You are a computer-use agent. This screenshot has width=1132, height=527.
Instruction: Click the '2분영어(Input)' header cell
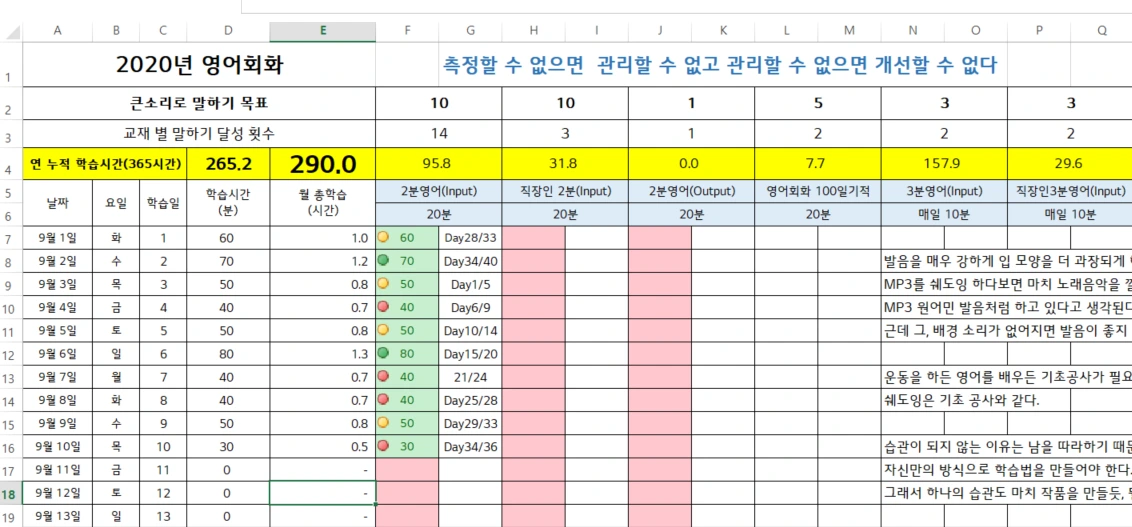[439, 191]
